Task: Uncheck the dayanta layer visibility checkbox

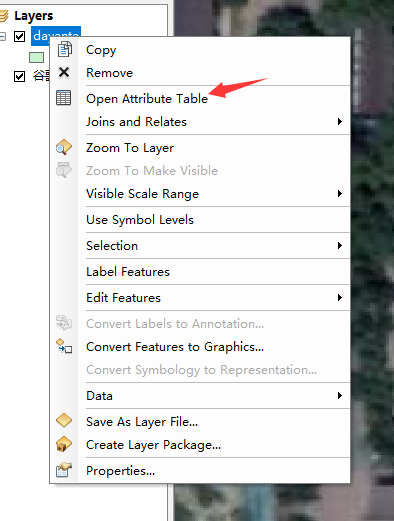Action: [x=19, y=36]
